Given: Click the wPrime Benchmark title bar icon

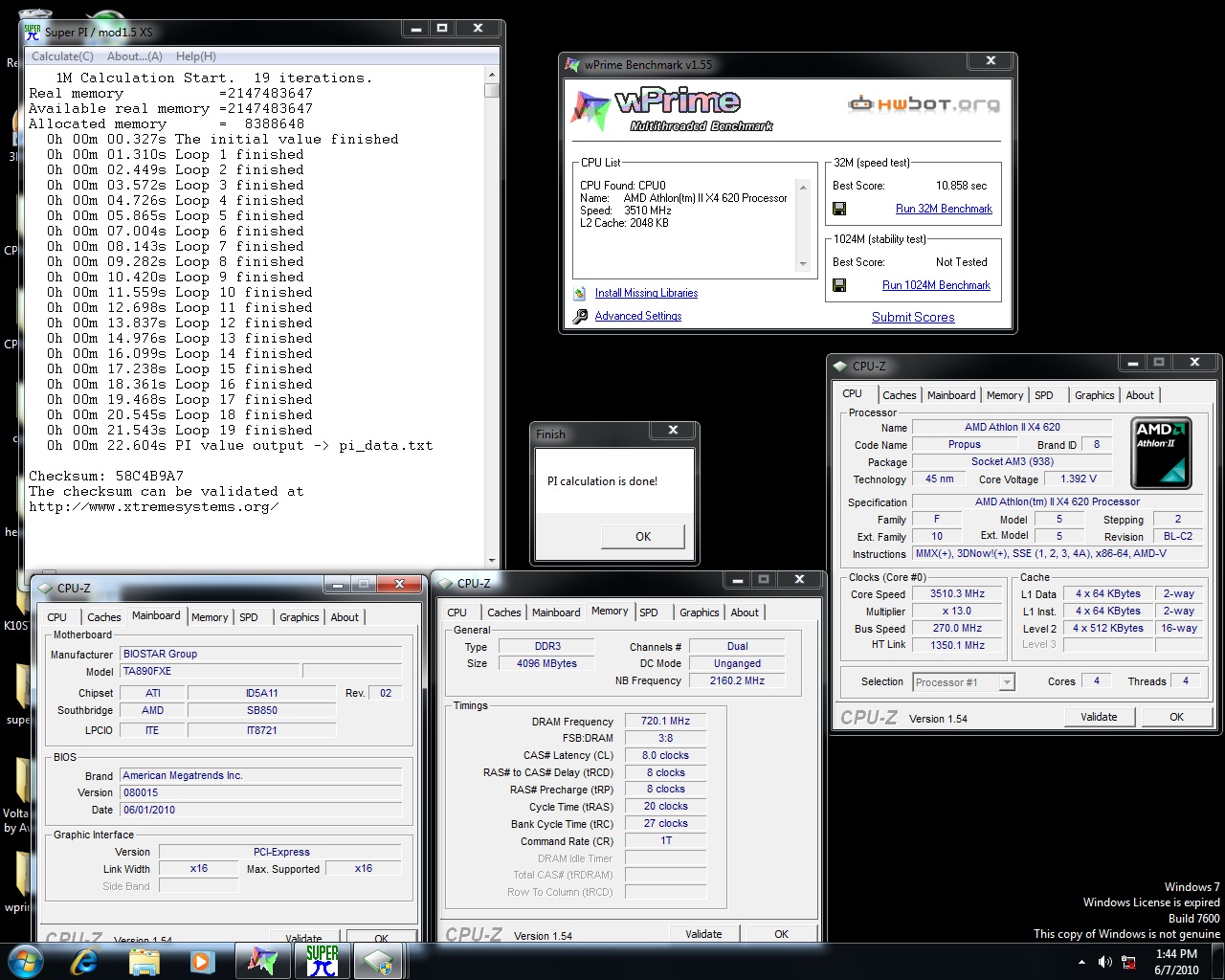Looking at the screenshot, I should tap(572, 65).
